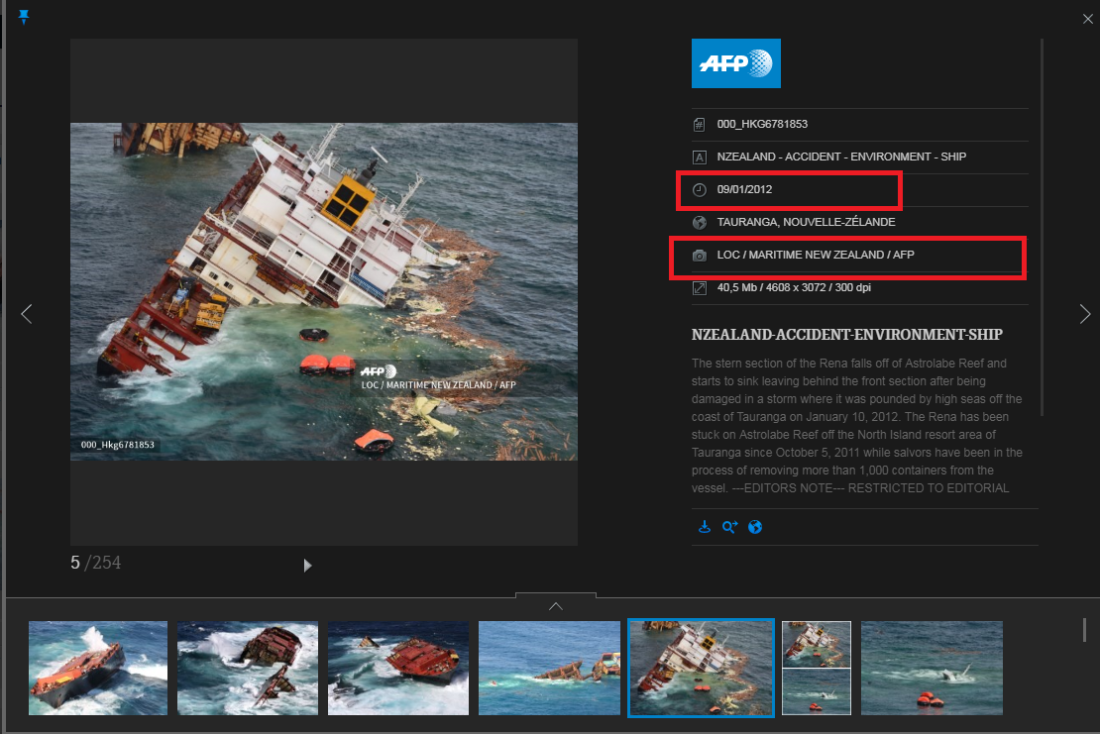This screenshot has width=1100, height=734.
Task: Select the image ID 000_HKG6781853
Action: point(762,124)
